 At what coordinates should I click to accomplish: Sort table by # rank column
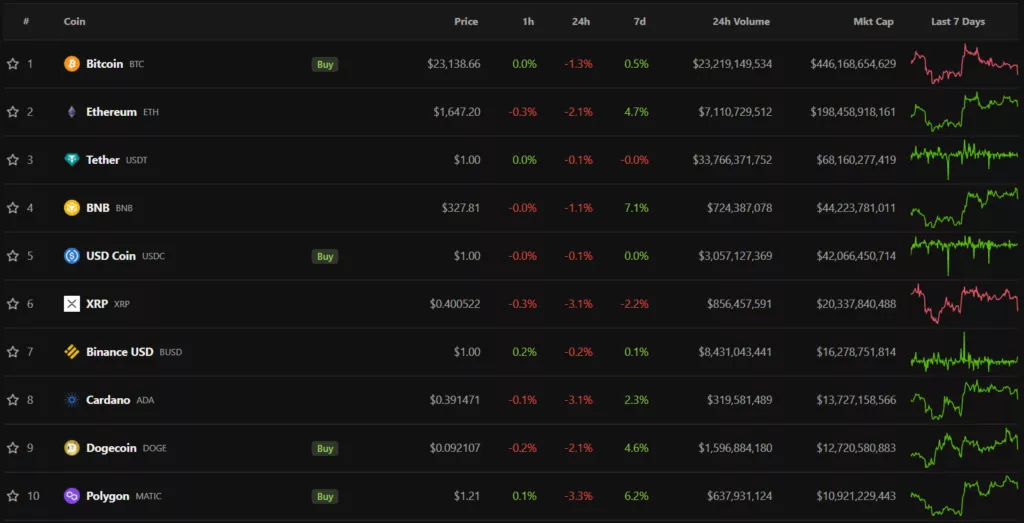point(26,22)
